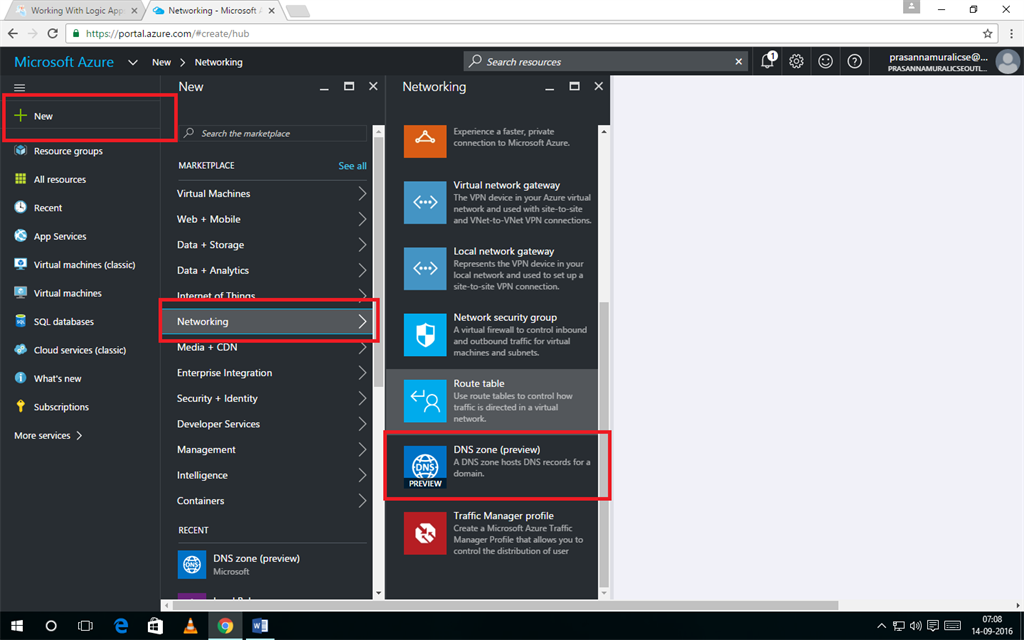
Task: Click the browser reload button
Action: click(x=53, y=33)
